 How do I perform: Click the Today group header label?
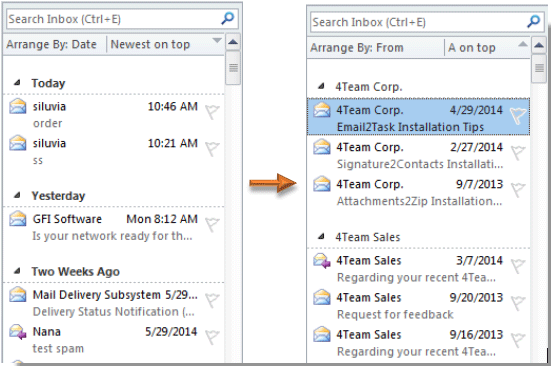tap(48, 83)
